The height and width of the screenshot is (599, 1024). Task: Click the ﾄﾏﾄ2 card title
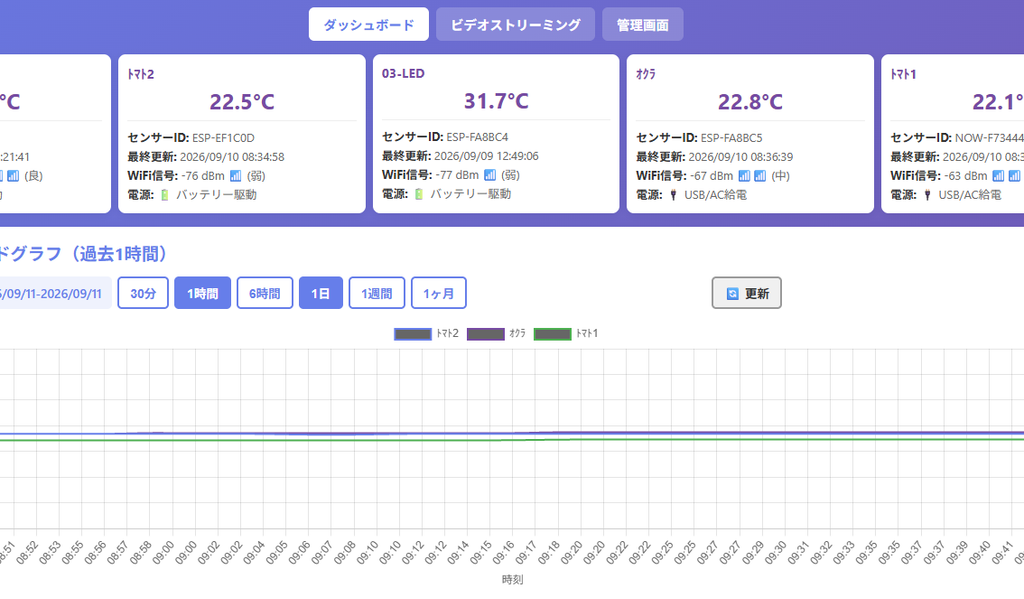pos(140,74)
